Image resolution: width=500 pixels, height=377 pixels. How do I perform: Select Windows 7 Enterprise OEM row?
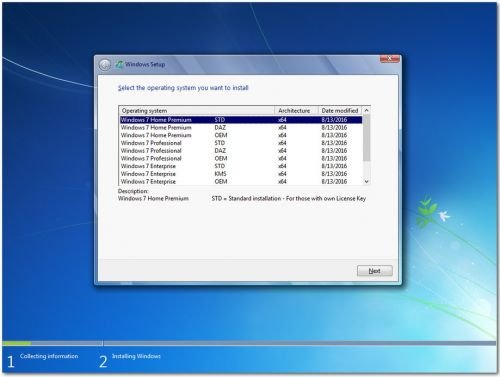[x=241, y=181]
